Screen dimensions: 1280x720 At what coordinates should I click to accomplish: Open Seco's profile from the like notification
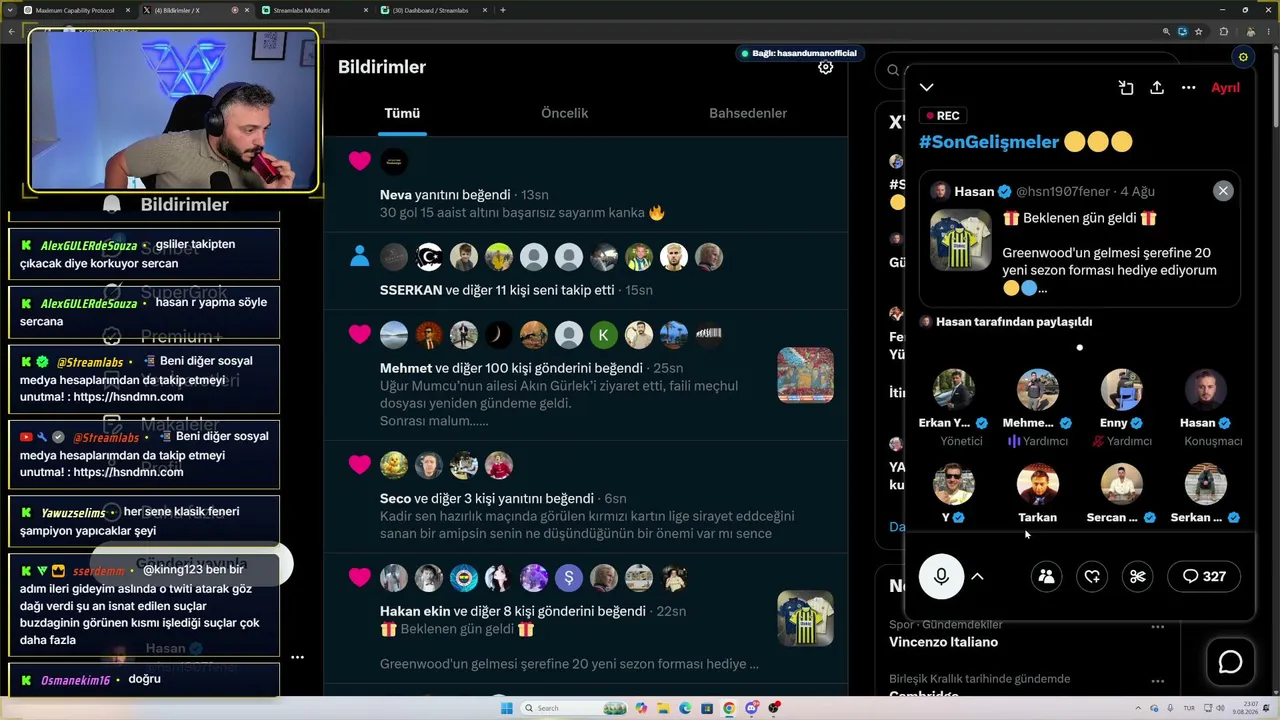click(396, 498)
